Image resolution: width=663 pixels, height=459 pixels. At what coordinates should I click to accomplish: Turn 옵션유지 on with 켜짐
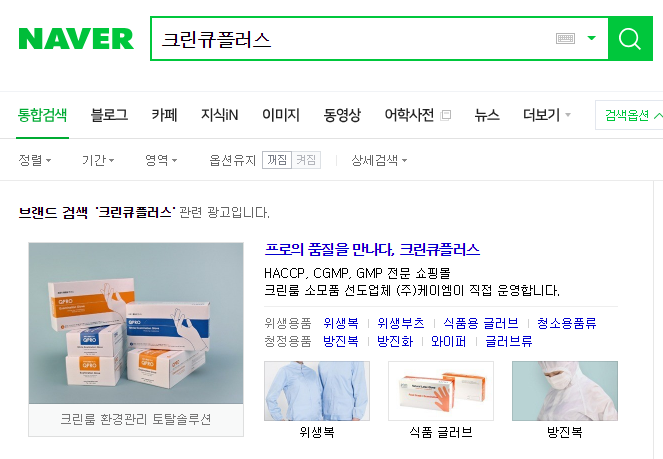(x=306, y=160)
